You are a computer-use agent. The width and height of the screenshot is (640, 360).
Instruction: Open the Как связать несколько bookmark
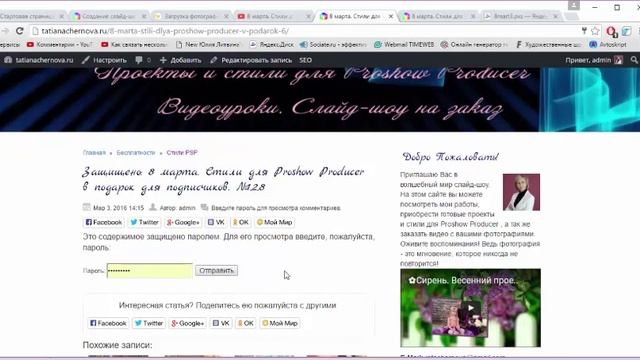pyautogui.click(x=134, y=44)
